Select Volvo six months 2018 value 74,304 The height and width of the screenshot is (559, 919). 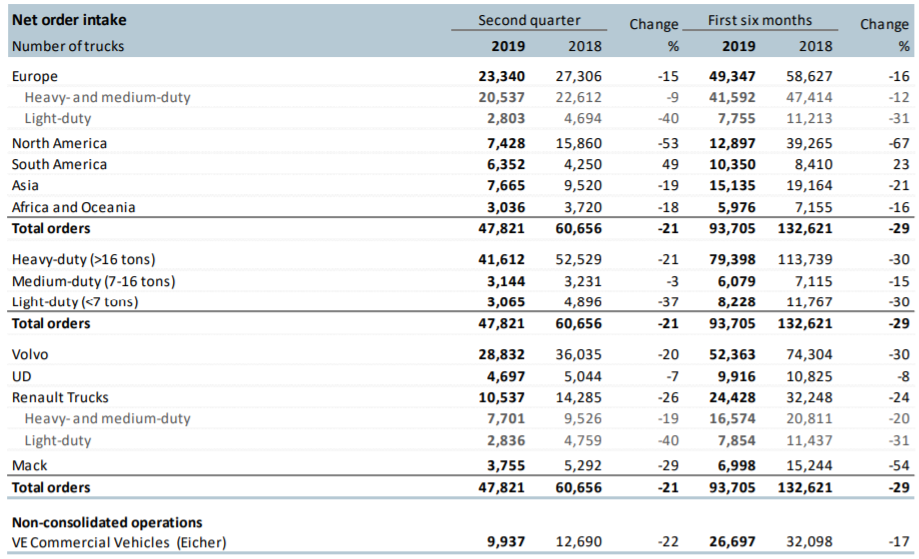coord(809,355)
